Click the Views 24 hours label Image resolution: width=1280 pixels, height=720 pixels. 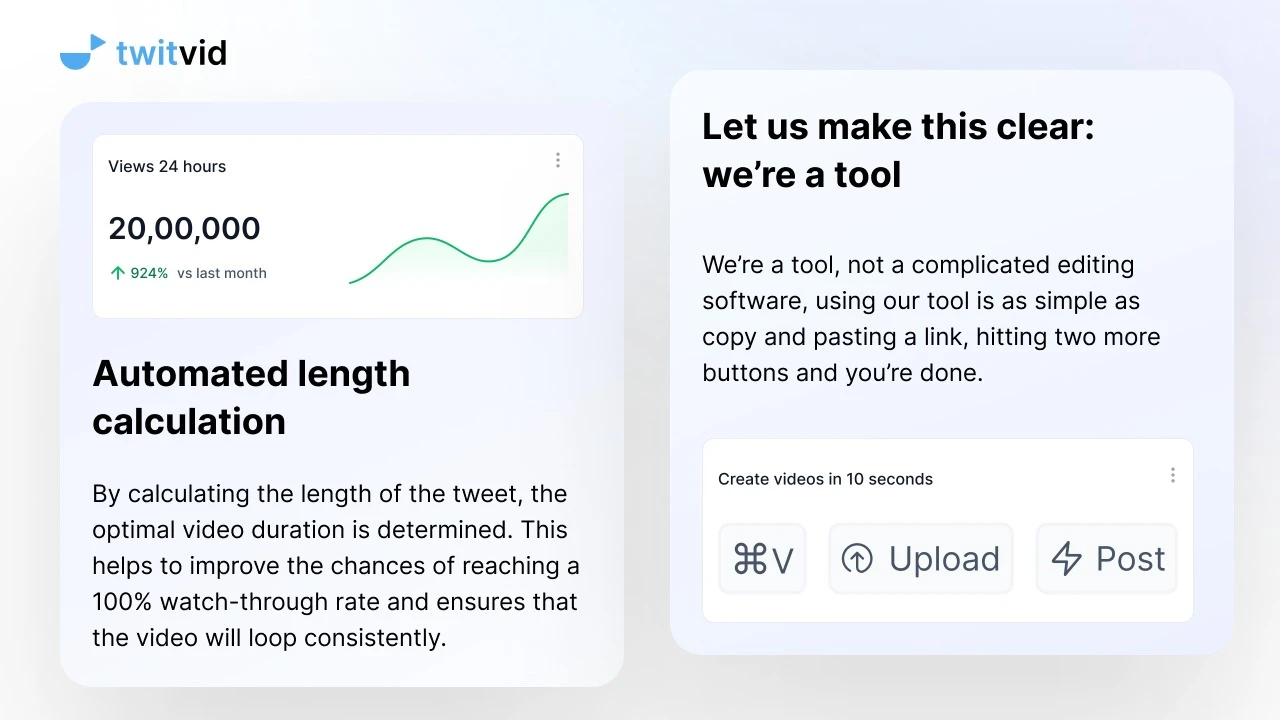pyautogui.click(x=167, y=166)
